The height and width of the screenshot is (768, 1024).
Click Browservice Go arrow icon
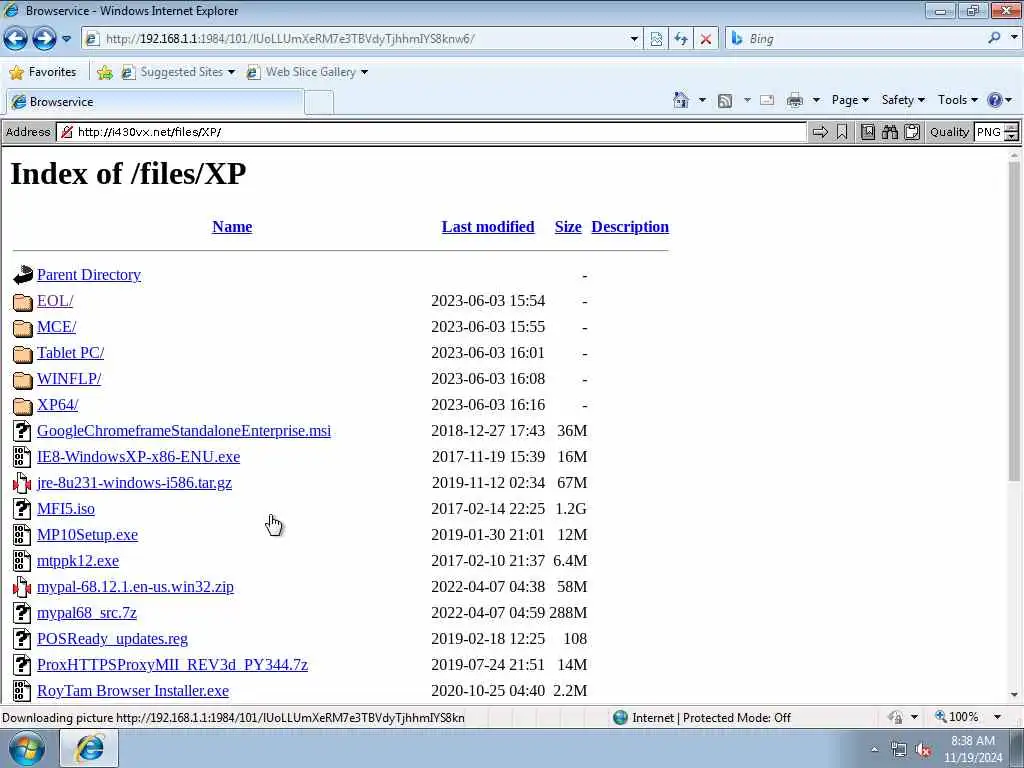pyautogui.click(x=820, y=133)
